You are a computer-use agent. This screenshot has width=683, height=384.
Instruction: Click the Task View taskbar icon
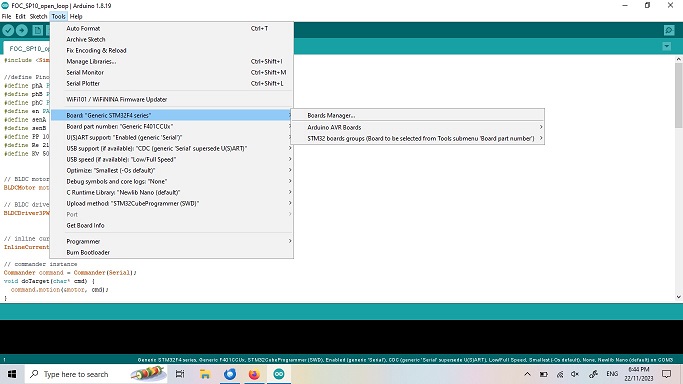(180, 374)
